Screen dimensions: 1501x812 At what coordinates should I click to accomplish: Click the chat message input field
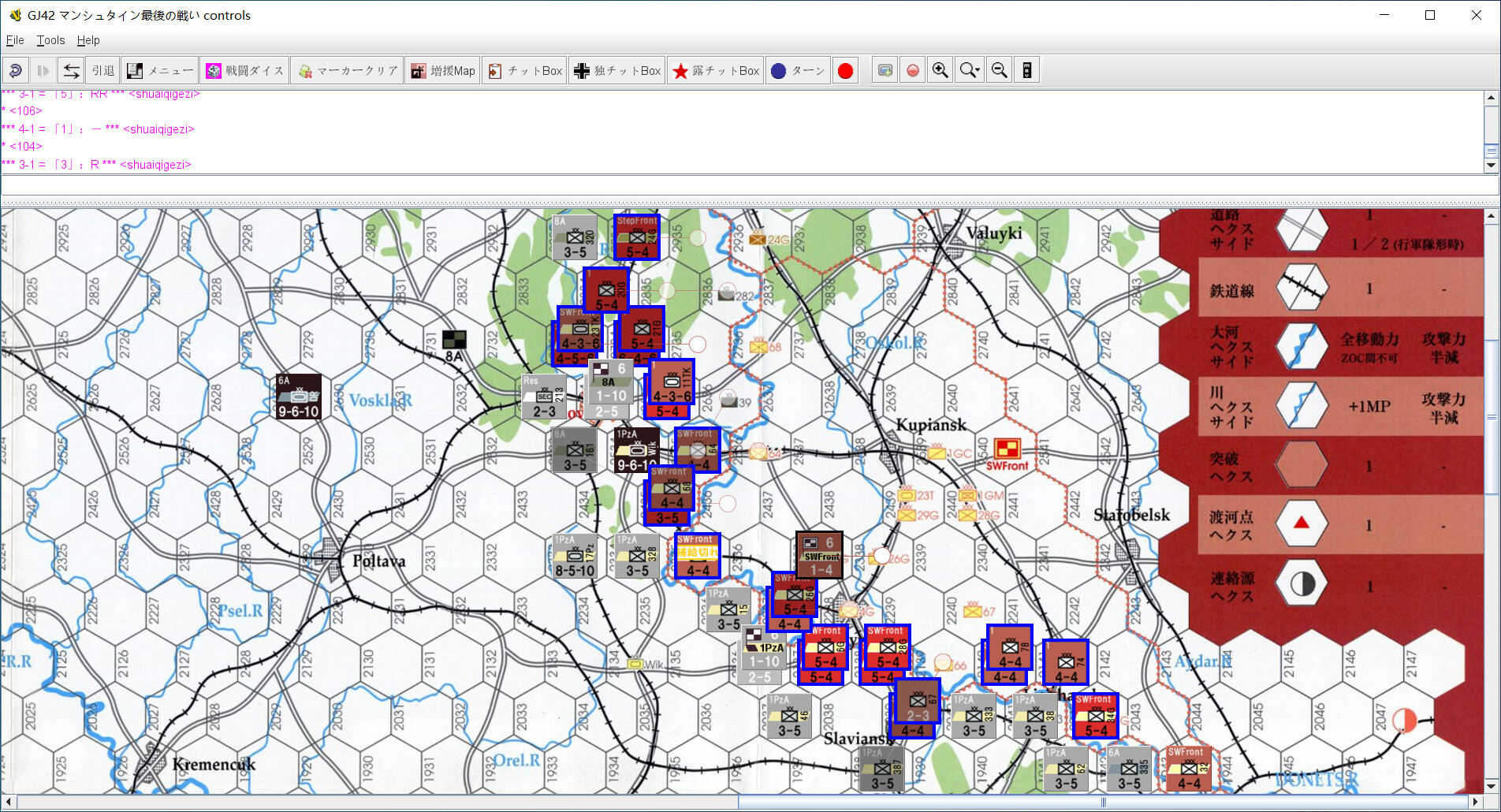[x=749, y=185]
